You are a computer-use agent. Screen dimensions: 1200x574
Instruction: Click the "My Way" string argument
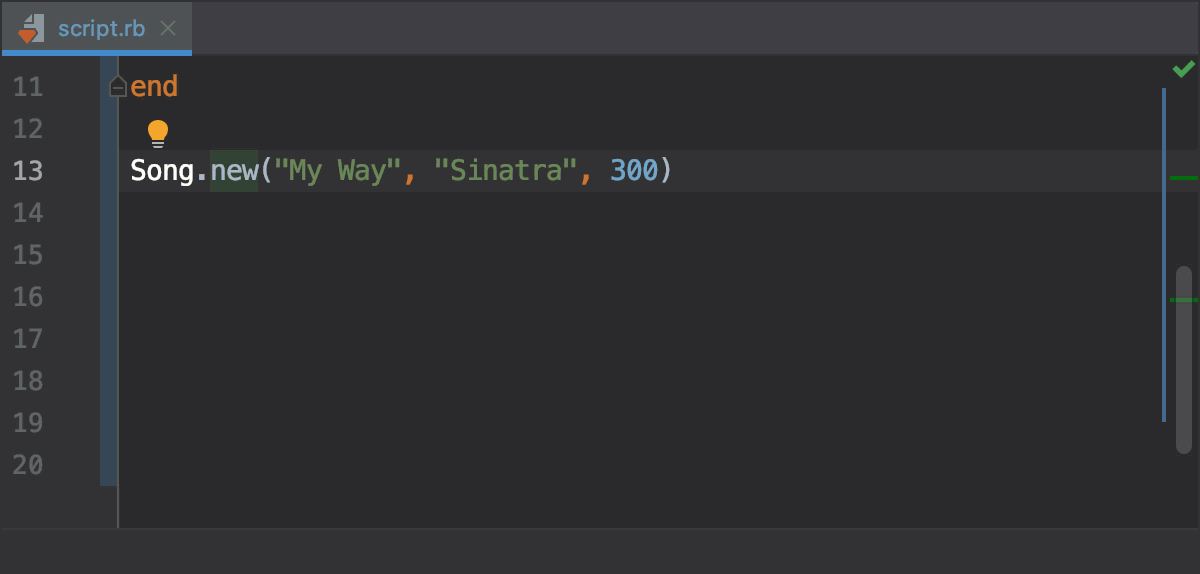tap(338, 171)
